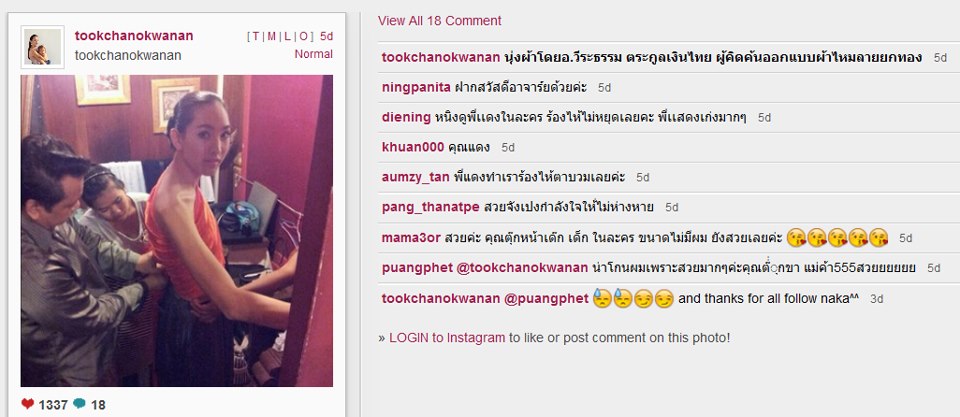960x417 pixels.
Task: Open khuan000 commenter profile
Action: coord(413,148)
